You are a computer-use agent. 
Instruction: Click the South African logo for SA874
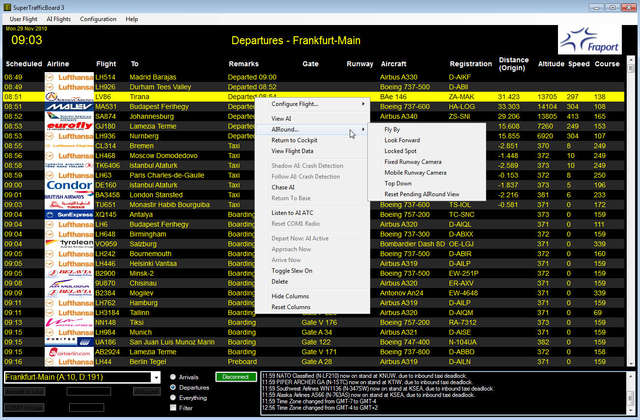(69, 116)
